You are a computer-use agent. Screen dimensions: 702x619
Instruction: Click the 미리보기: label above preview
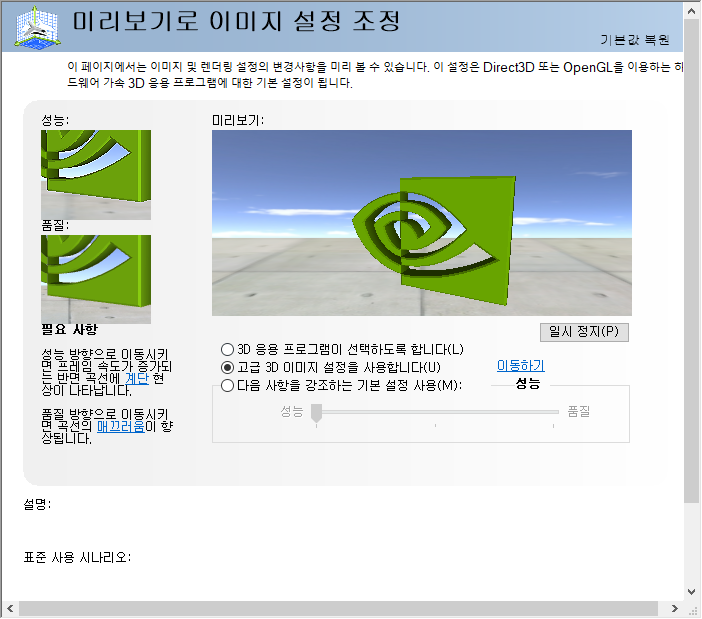238,120
